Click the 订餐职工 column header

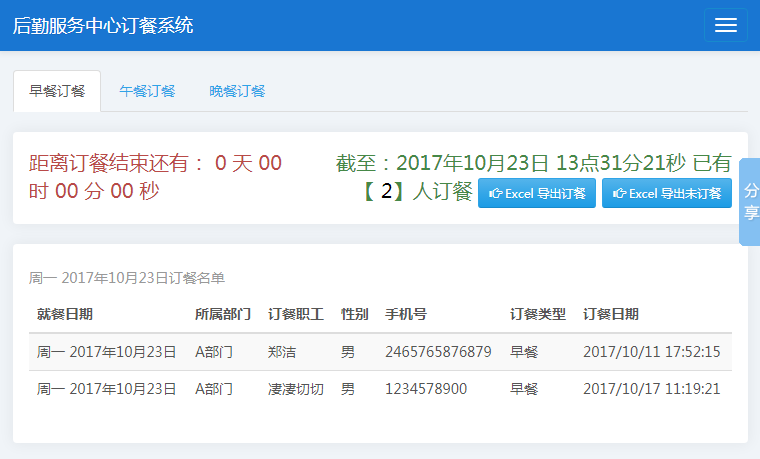(x=296, y=314)
